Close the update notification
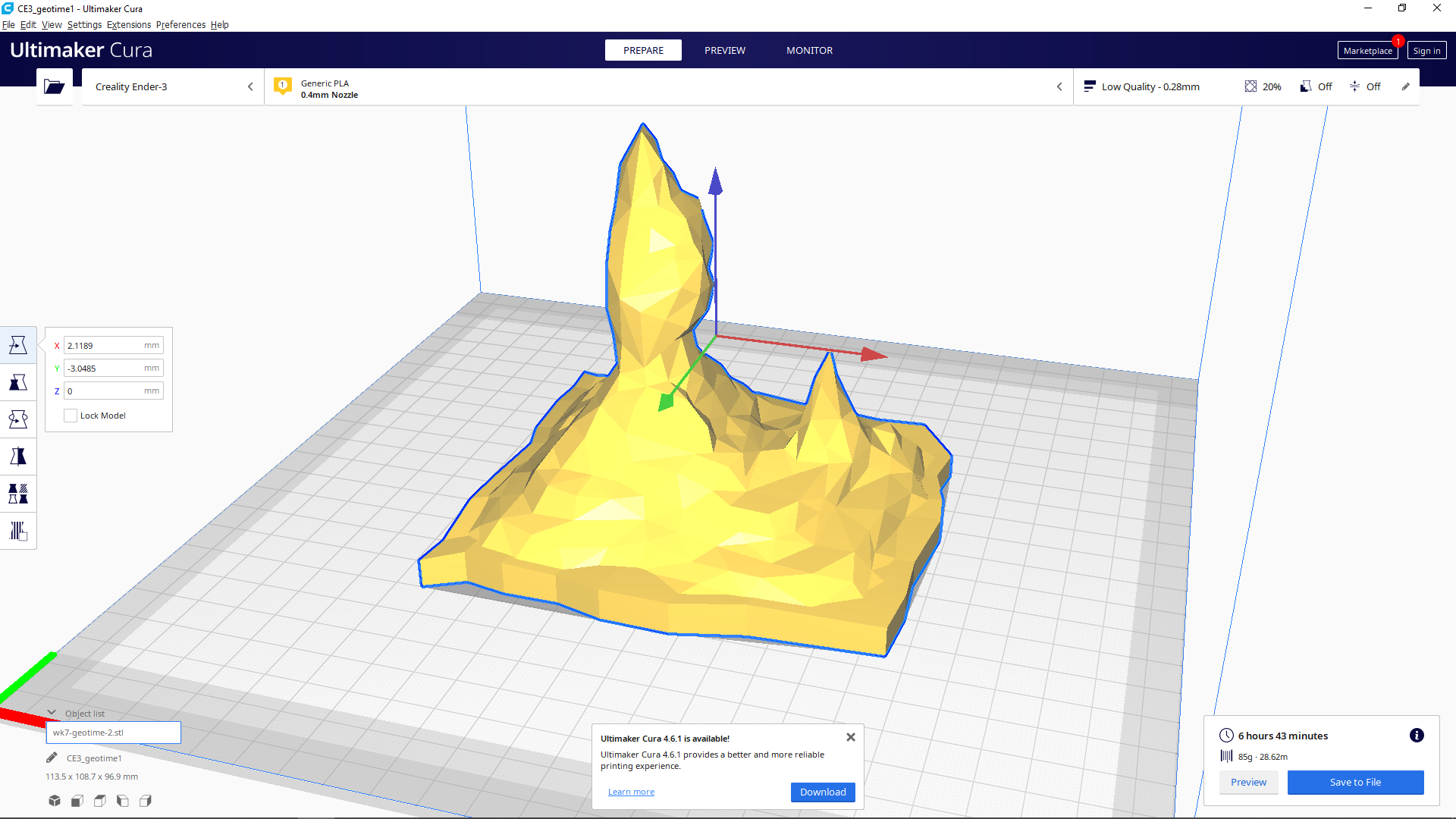The height and width of the screenshot is (819, 1456). point(851,737)
